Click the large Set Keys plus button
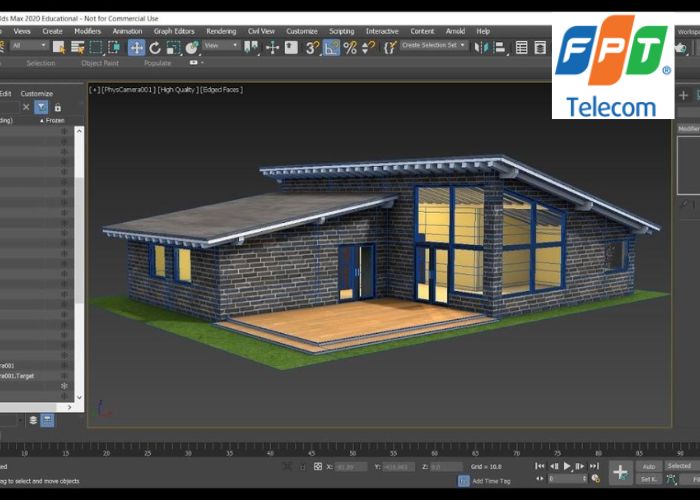 [620, 472]
